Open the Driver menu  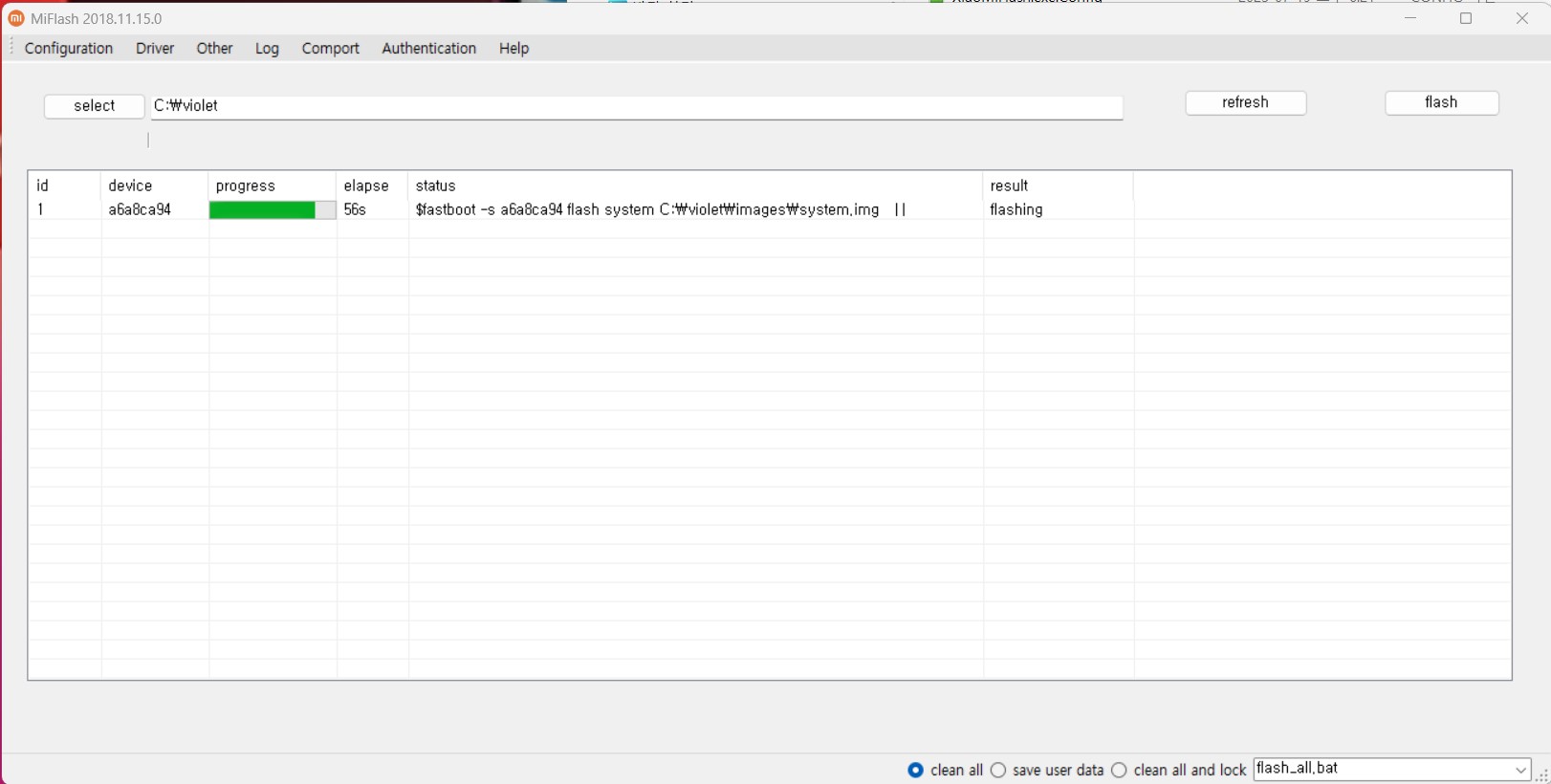coord(155,48)
